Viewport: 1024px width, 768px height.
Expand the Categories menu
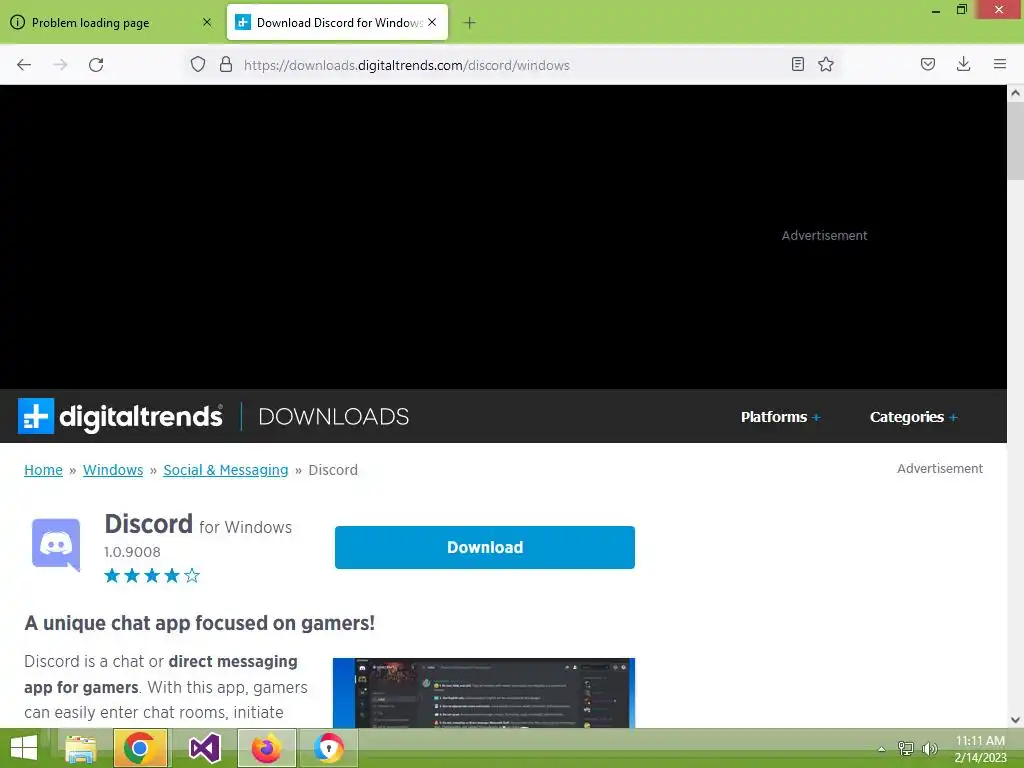pyautogui.click(x=914, y=417)
